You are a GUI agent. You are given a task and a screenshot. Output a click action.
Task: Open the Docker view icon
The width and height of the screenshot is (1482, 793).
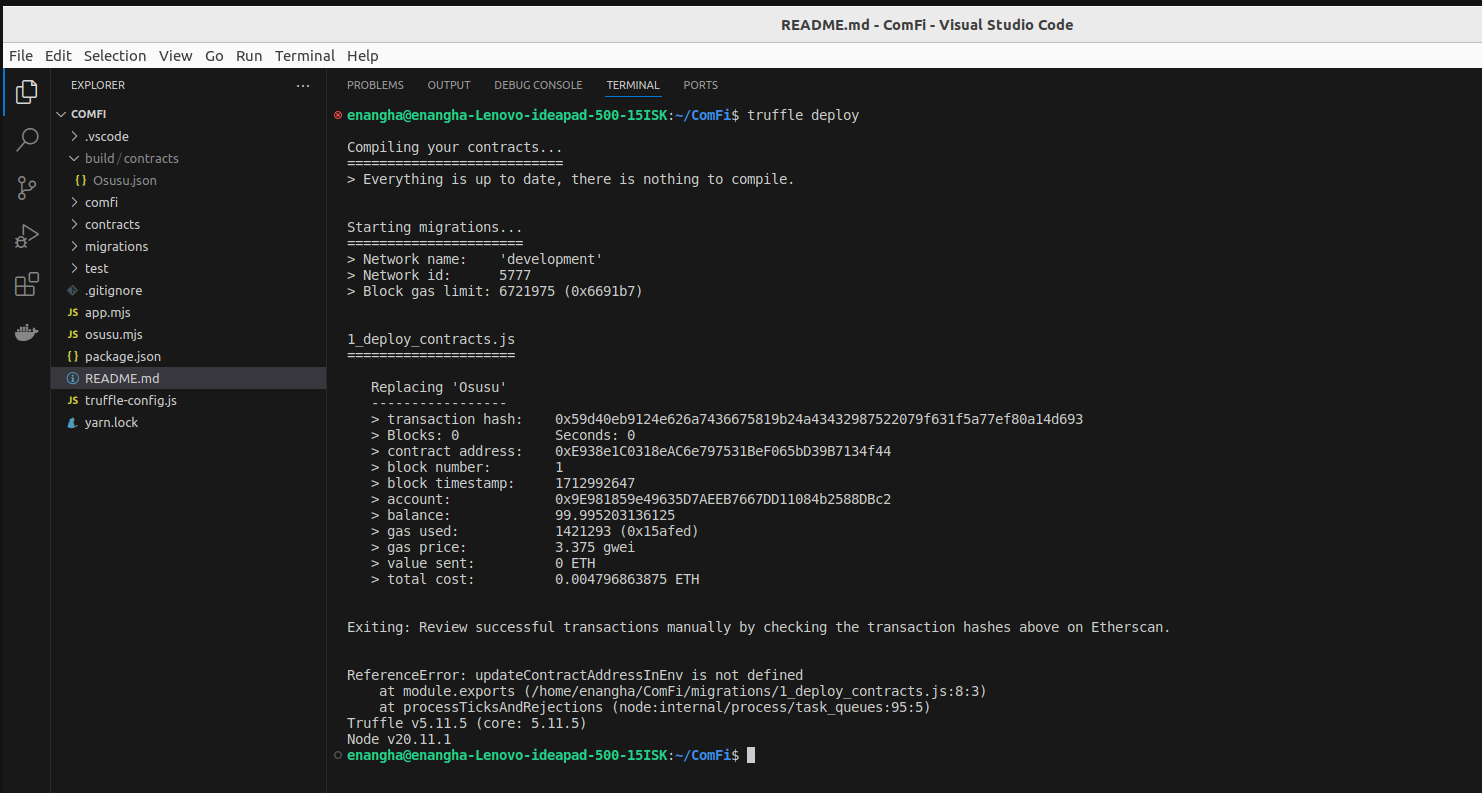[x=26, y=333]
